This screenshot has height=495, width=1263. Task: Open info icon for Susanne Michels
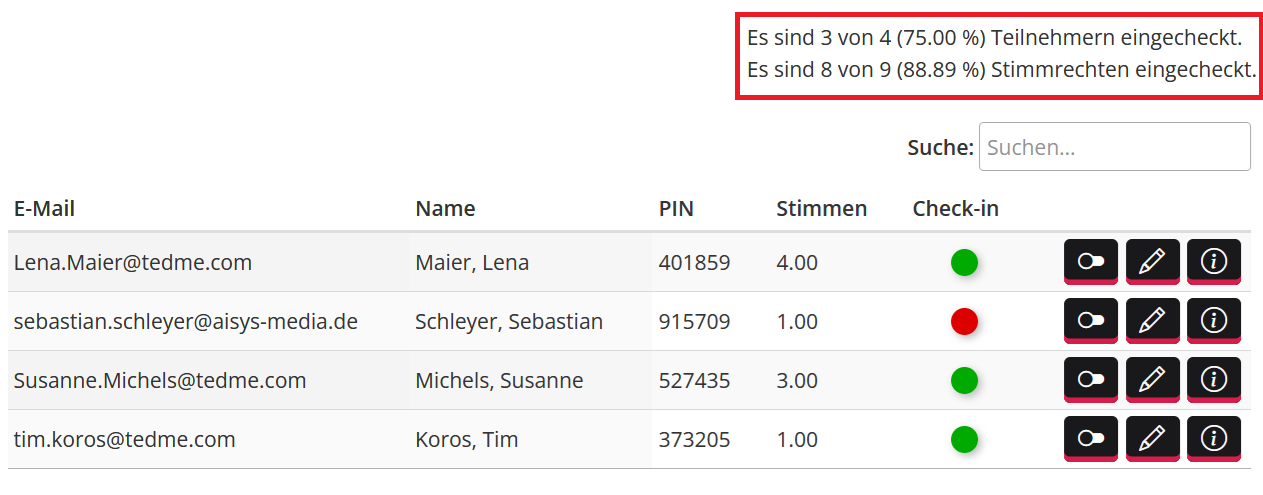point(1213,380)
